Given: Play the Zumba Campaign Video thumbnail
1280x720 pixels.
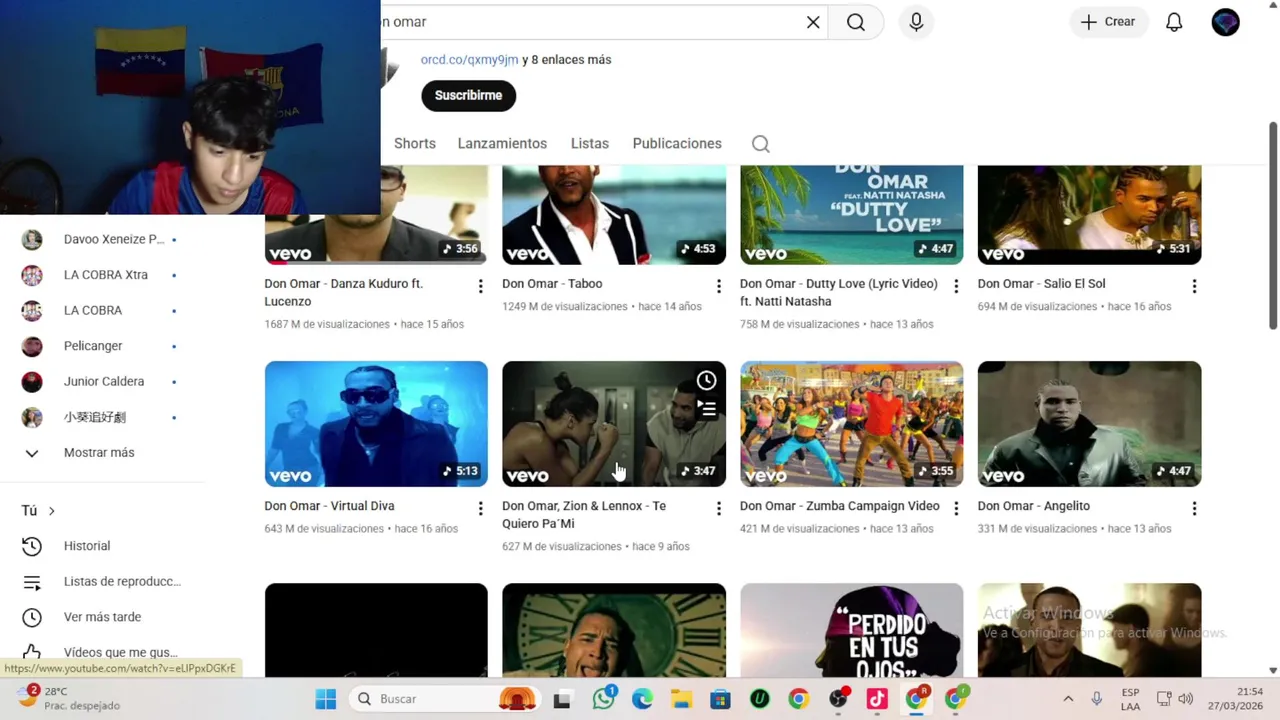Looking at the screenshot, I should (851, 424).
